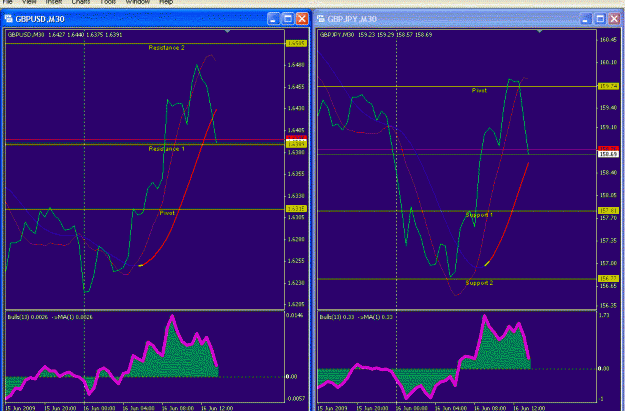Click the yellow 159.74 Pivot price tag
This screenshot has height=411, width=625.
608,86
